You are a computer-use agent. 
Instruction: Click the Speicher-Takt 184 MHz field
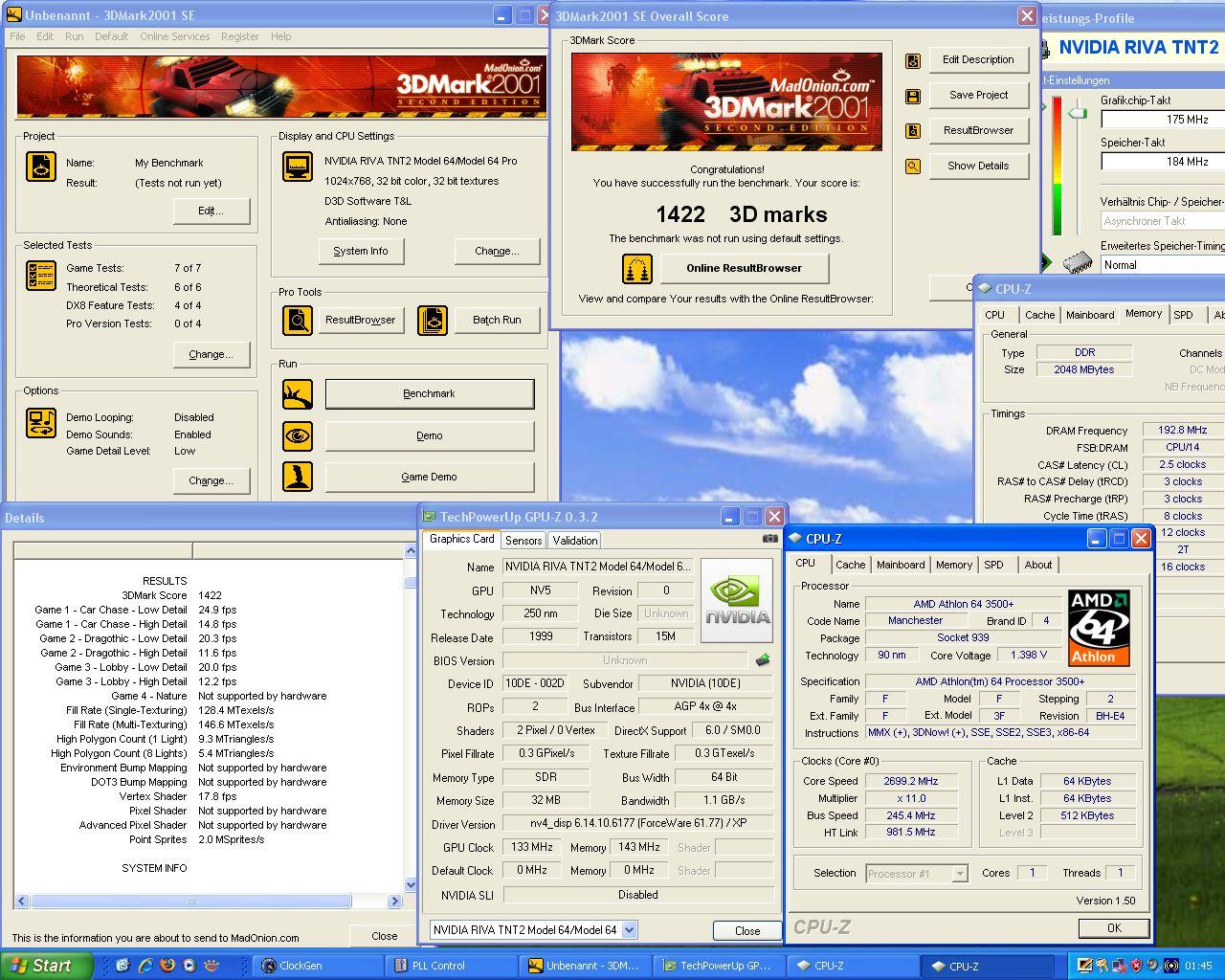tap(1163, 162)
